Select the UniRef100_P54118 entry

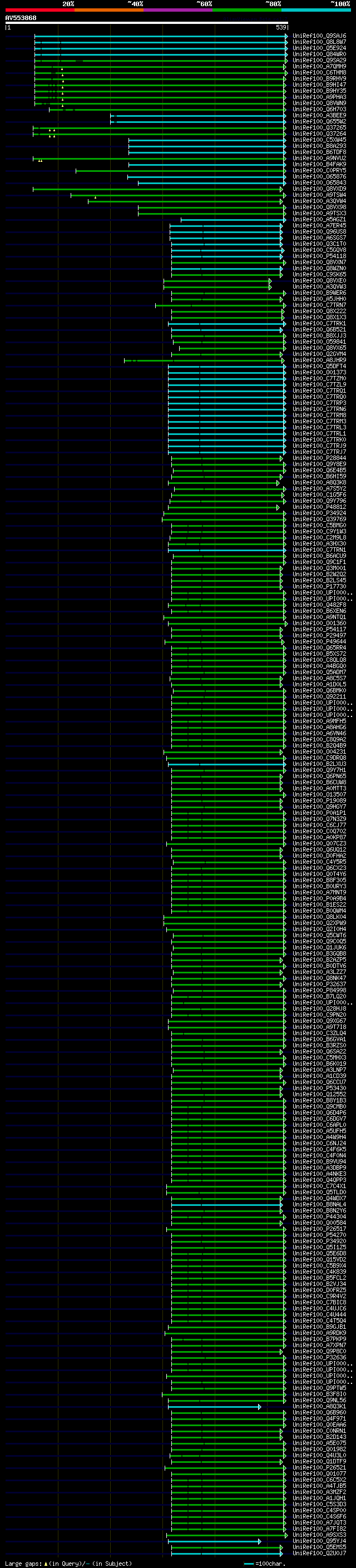coord(319,256)
